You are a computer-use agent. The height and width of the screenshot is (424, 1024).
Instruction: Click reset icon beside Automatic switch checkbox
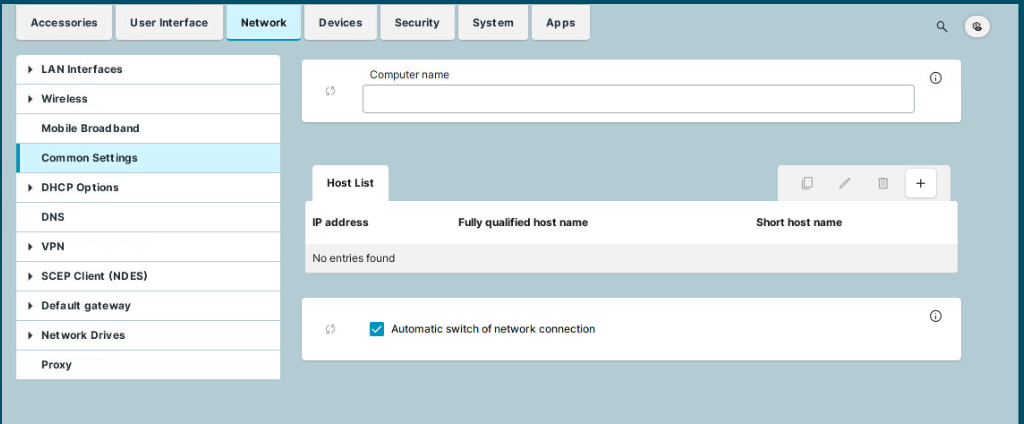click(331, 329)
